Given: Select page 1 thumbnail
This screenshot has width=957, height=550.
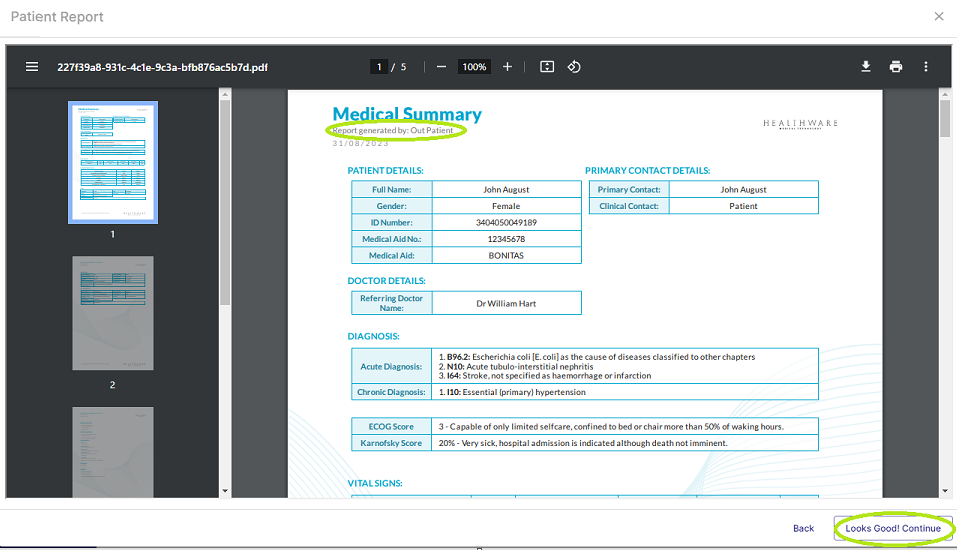Looking at the screenshot, I should coord(112,162).
